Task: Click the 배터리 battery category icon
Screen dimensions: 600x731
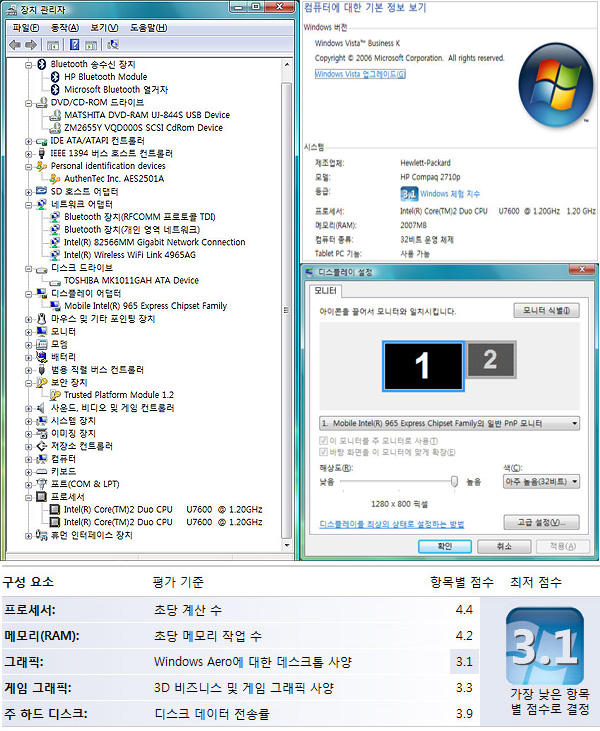Action: point(41,357)
